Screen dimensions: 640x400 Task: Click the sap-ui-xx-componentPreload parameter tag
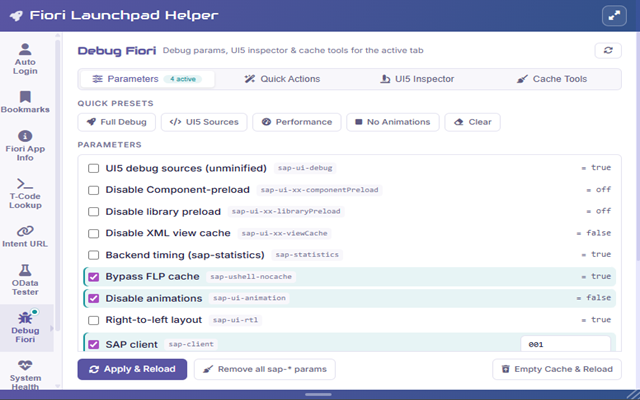pyautogui.click(x=319, y=190)
